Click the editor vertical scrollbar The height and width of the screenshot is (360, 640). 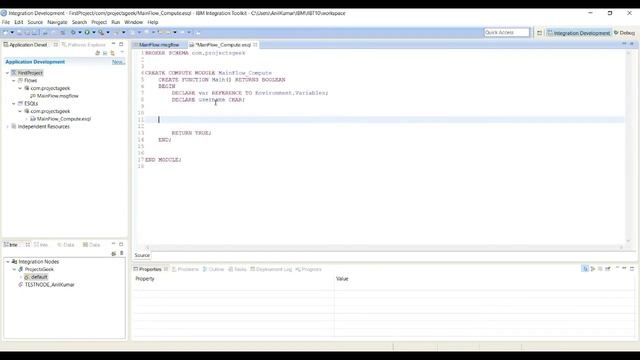pyautogui.click(x=628, y=147)
